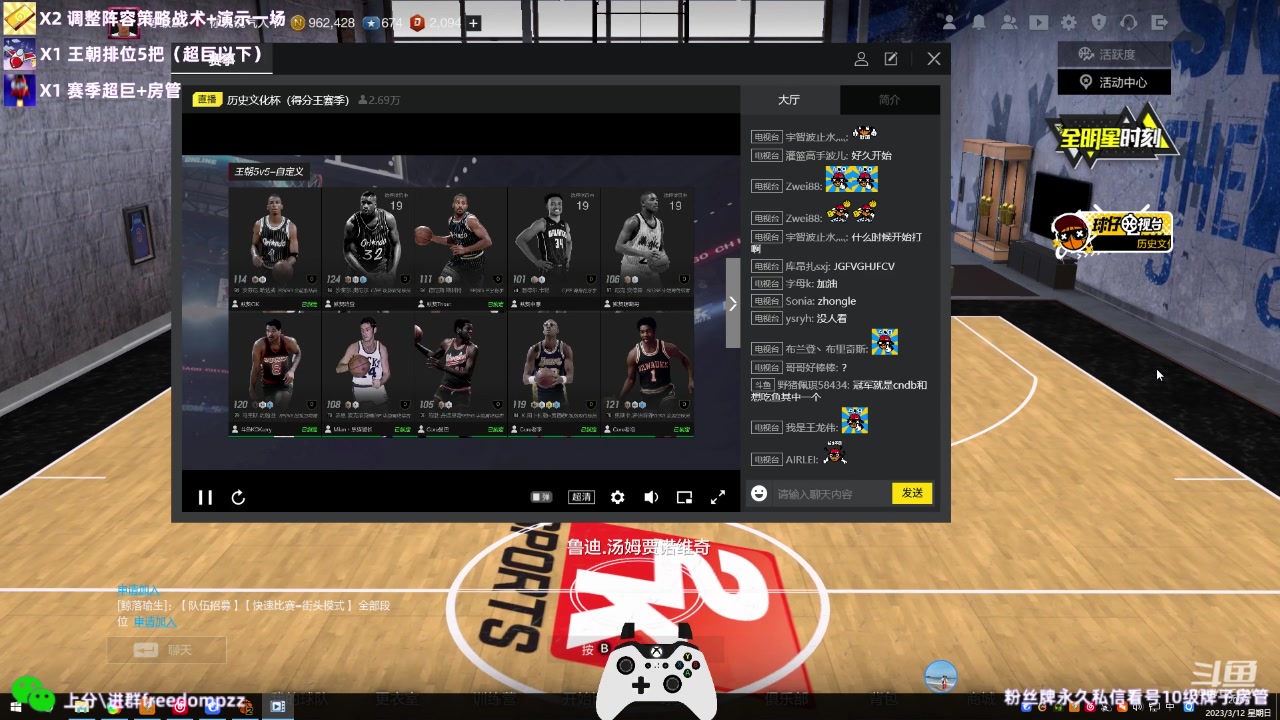Mute the stream volume speaker
Image resolution: width=1280 pixels, height=720 pixels.
point(651,497)
